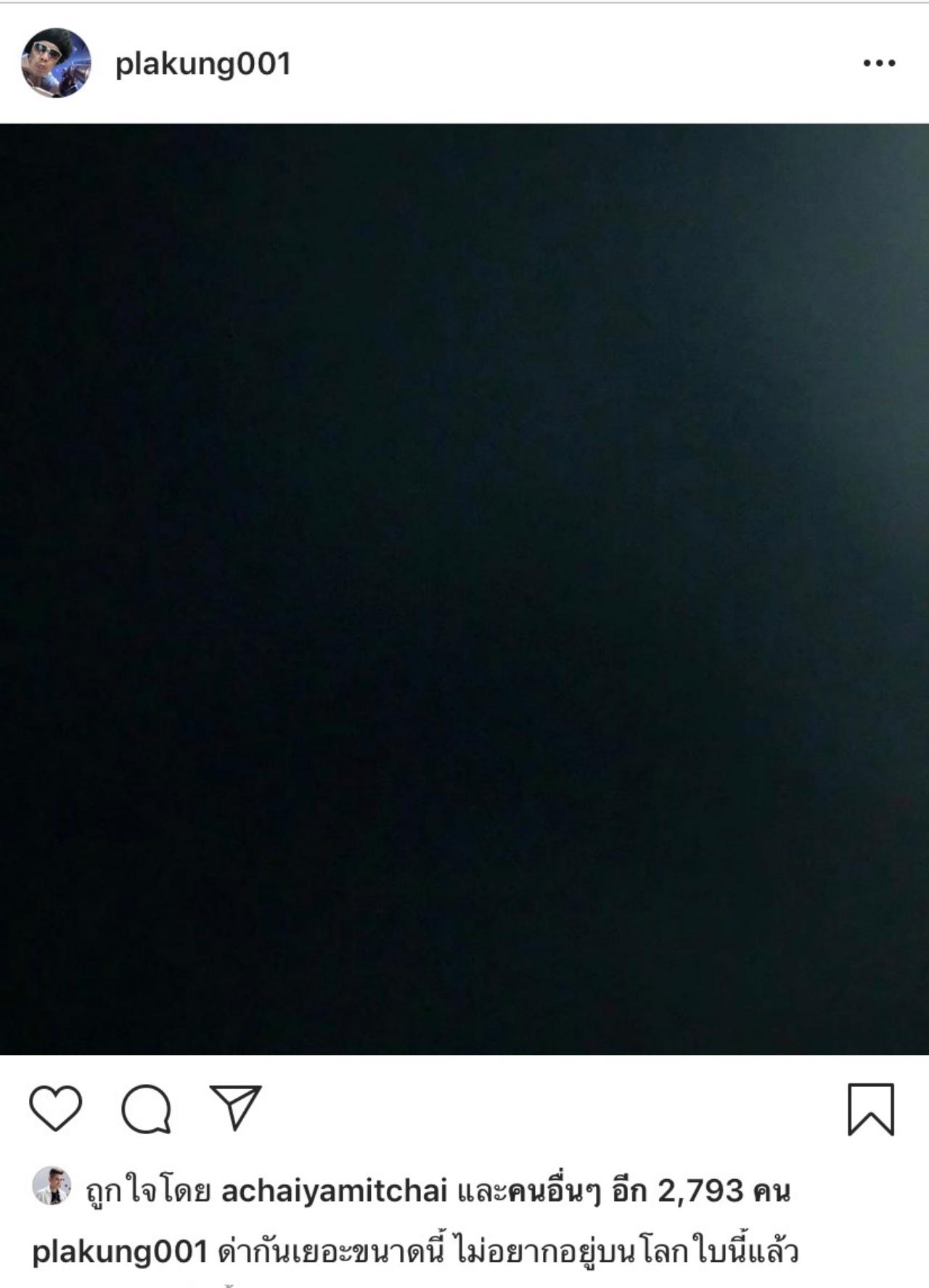Save the post with the bookmark icon
929x1288 pixels.
point(871,1109)
